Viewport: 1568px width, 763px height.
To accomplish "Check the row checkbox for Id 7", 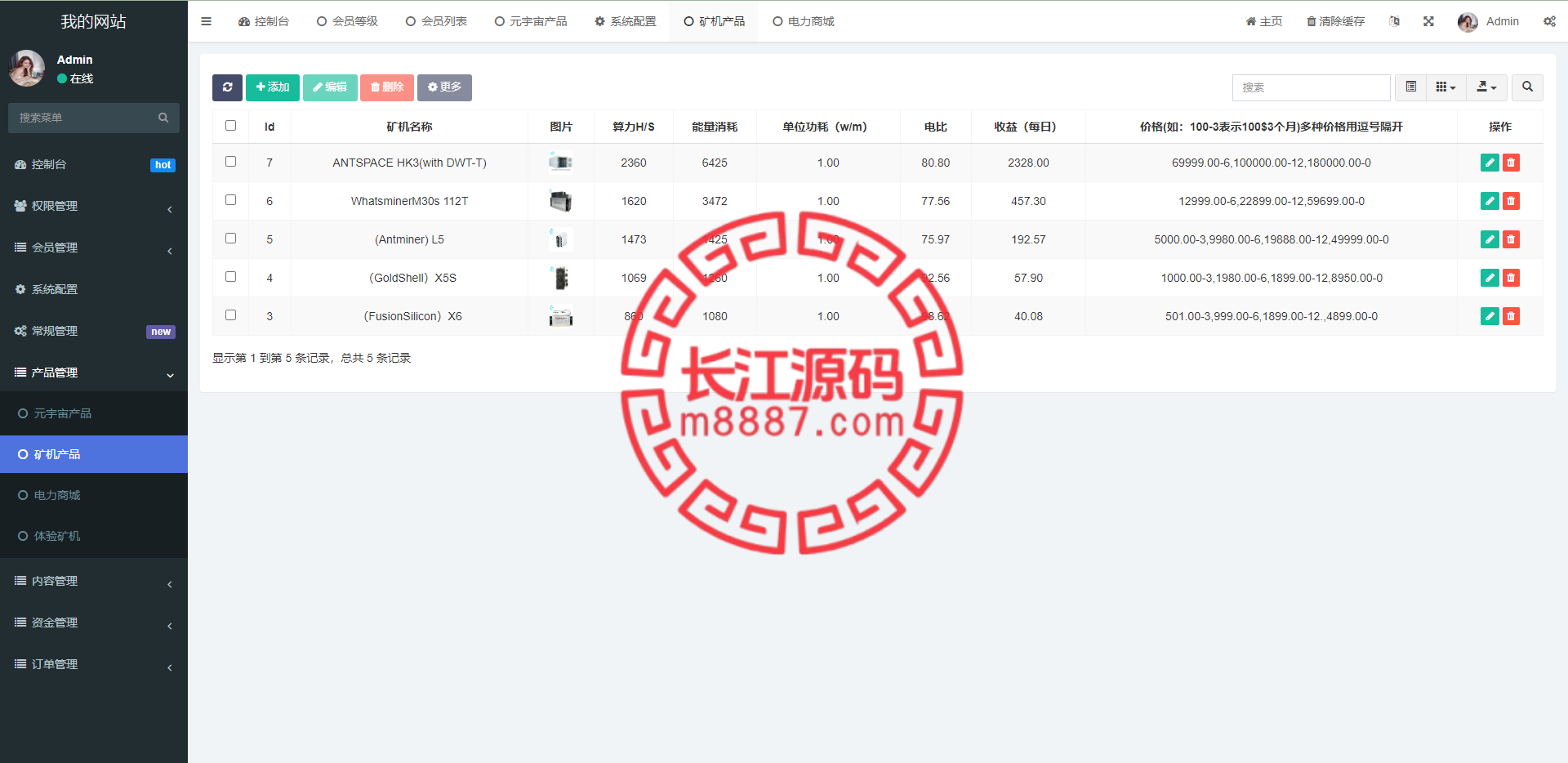I will coord(230,162).
